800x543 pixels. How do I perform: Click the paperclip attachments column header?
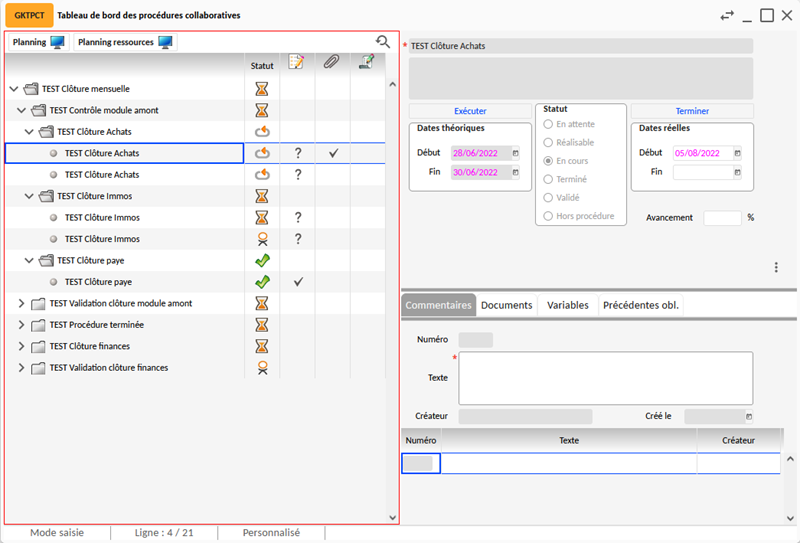coord(331,63)
